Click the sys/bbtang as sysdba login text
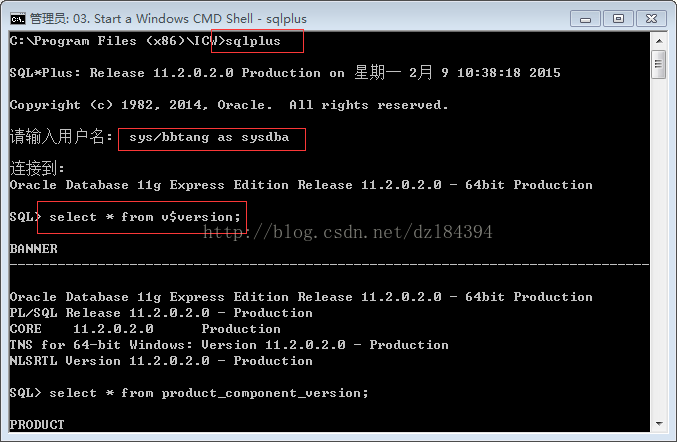Screen dimensions: 677x442 [x=209, y=137]
